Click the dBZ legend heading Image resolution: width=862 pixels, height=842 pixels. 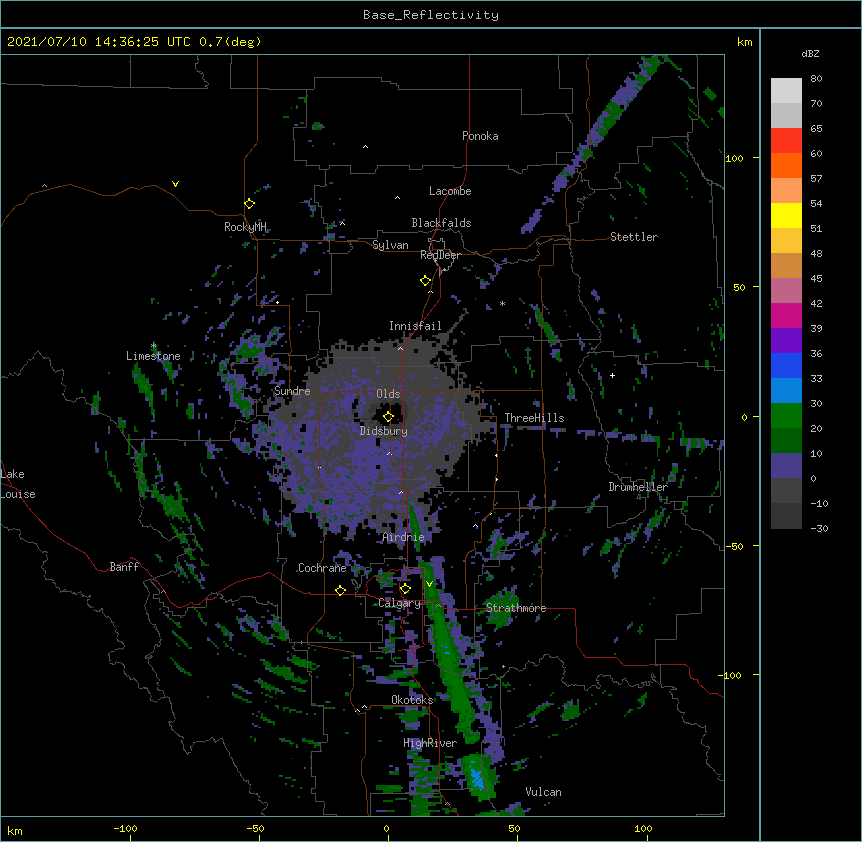tap(810, 53)
